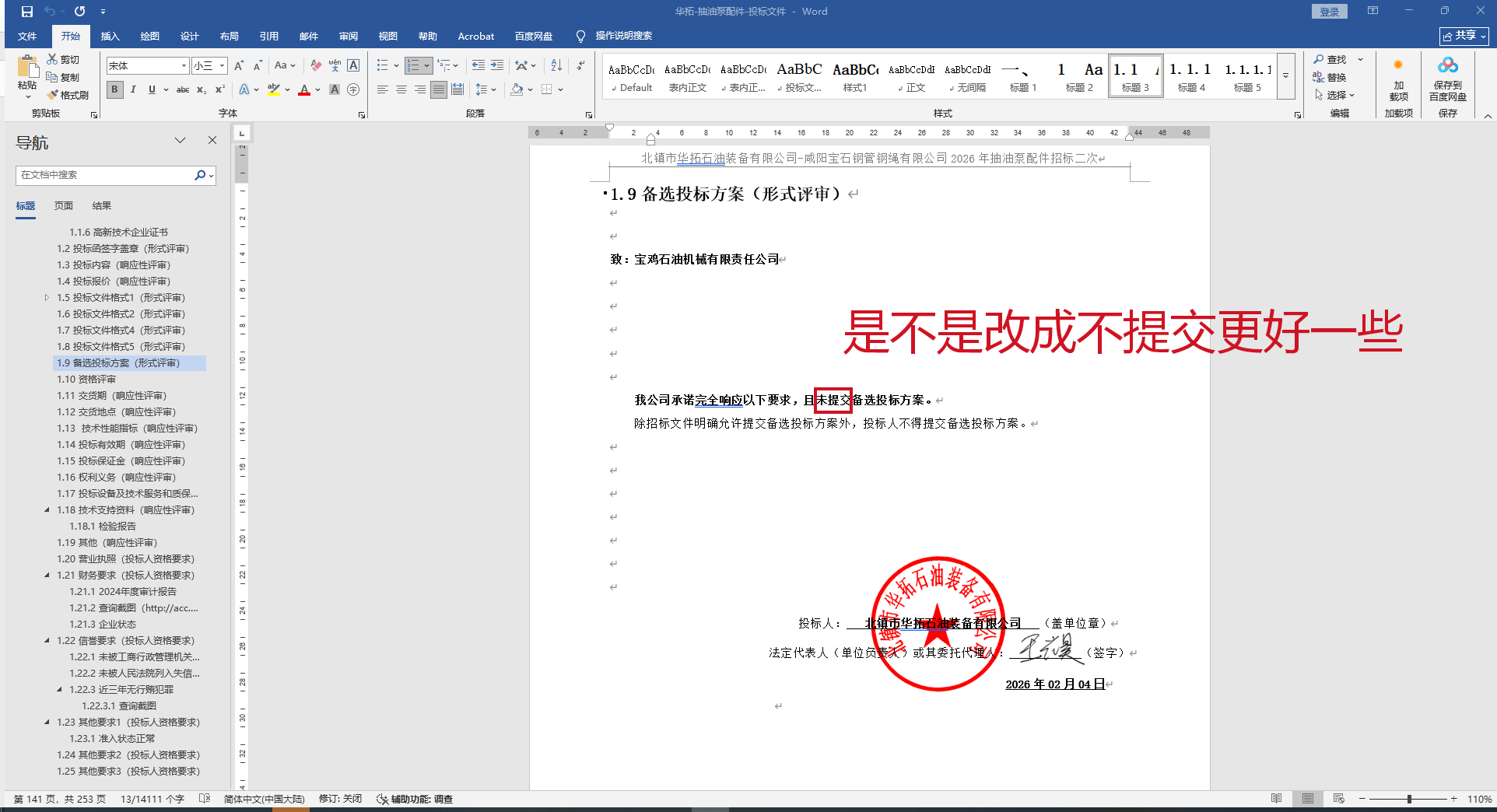Click the zoom in plus button
Viewport: 1497px width, 812px height.
1453,799
